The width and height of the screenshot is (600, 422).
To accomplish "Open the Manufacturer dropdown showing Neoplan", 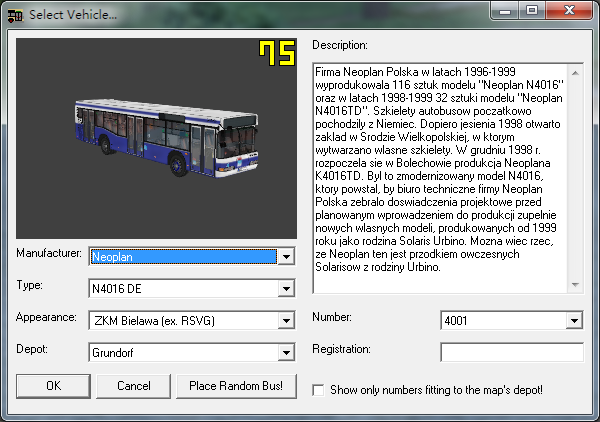I will coord(287,257).
